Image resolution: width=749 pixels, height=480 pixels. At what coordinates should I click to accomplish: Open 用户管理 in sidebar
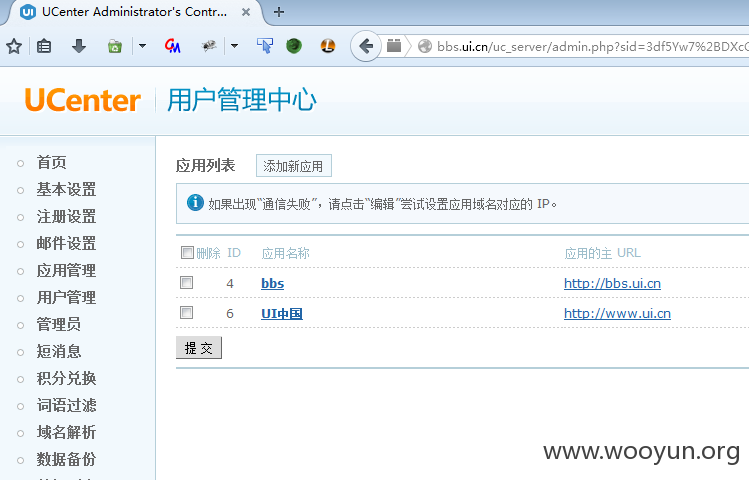(66, 297)
